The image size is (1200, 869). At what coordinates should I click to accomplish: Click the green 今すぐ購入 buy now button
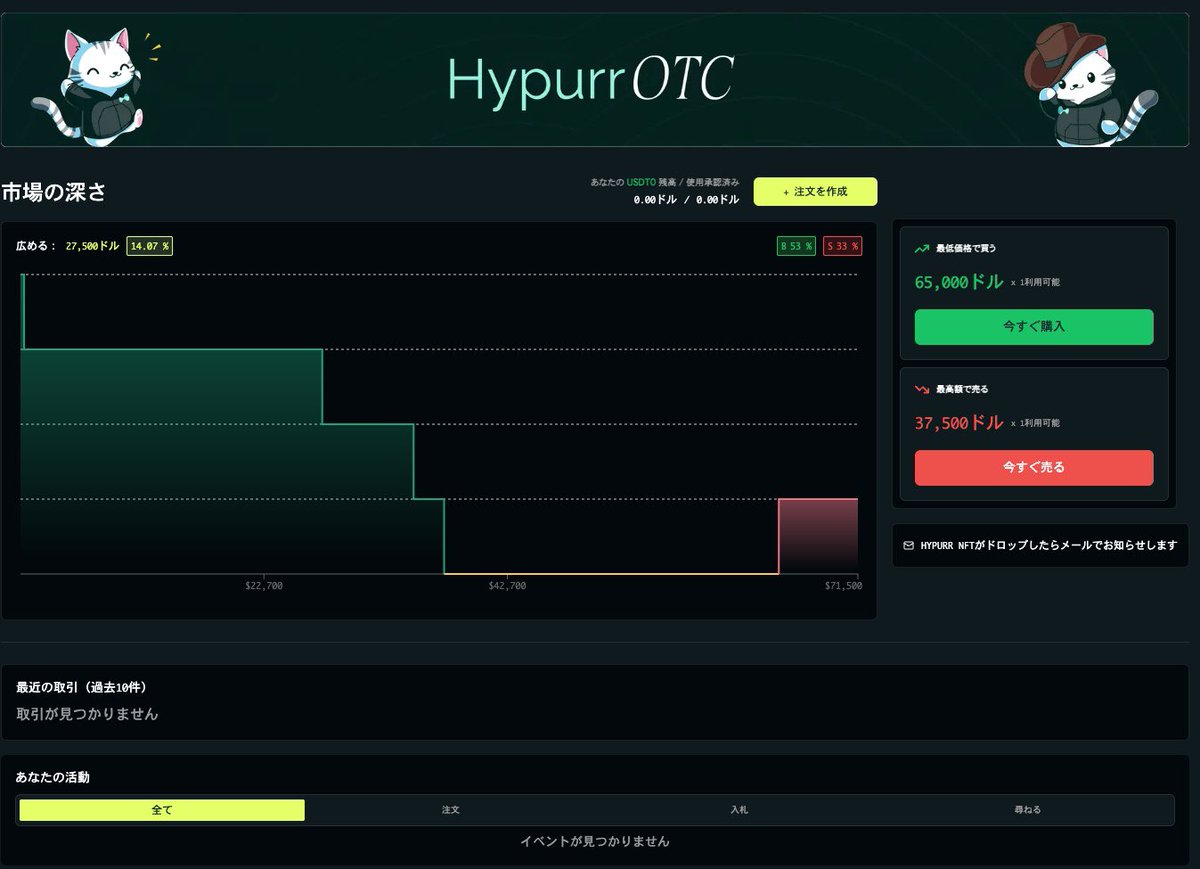point(1034,327)
